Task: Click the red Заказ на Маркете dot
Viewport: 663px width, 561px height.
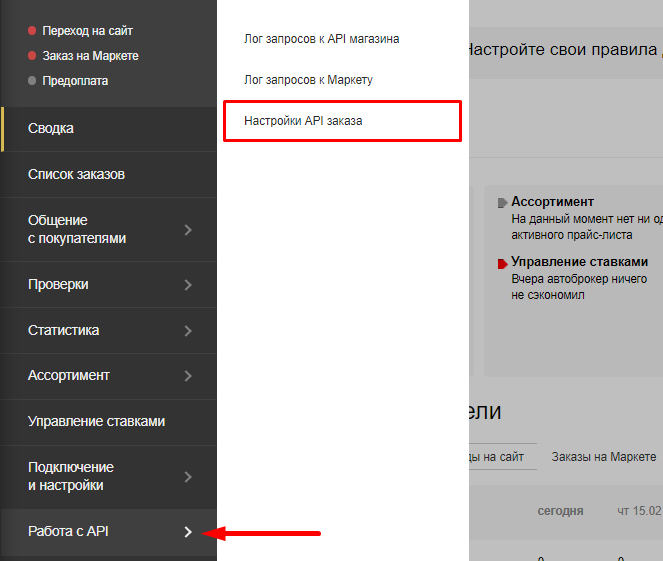Action: 33,56
